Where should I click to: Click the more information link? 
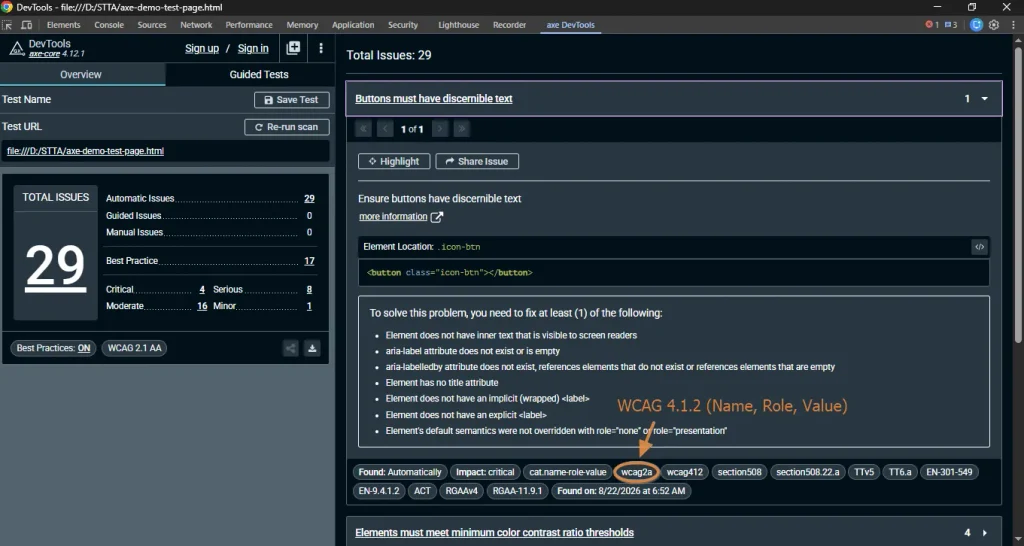393,217
